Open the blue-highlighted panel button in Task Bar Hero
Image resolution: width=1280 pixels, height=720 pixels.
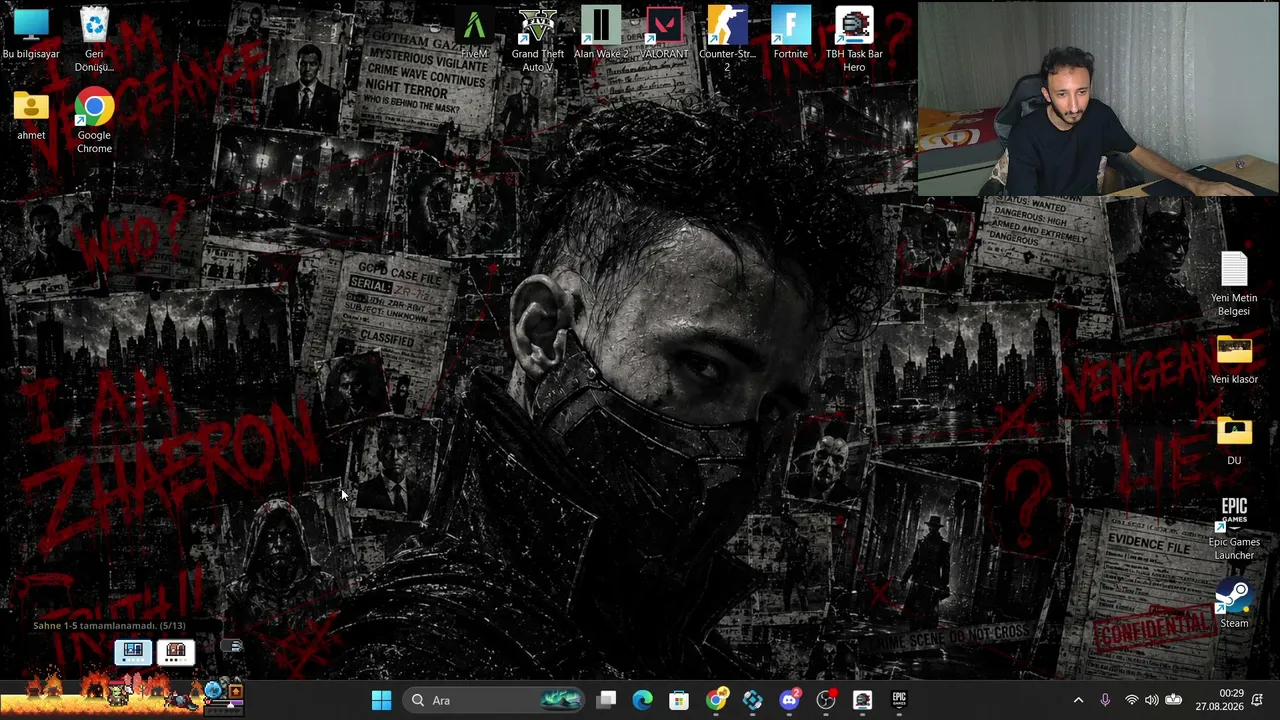133,652
